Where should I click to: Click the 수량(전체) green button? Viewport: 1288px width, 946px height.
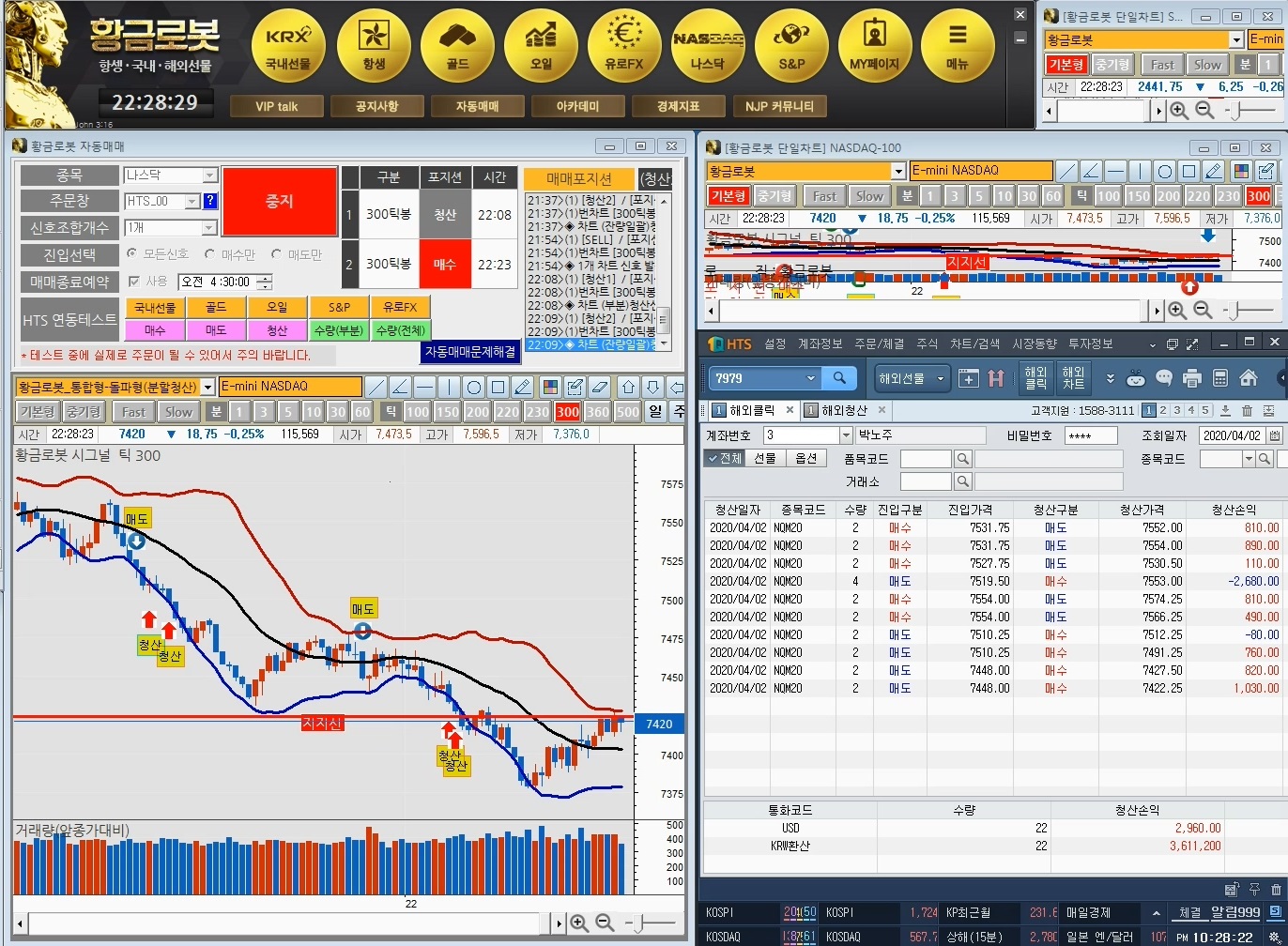(399, 329)
